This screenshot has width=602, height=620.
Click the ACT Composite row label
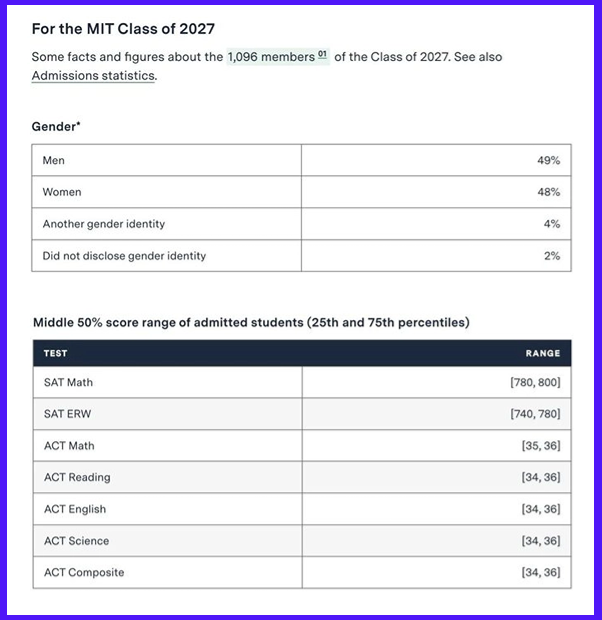pos(84,573)
